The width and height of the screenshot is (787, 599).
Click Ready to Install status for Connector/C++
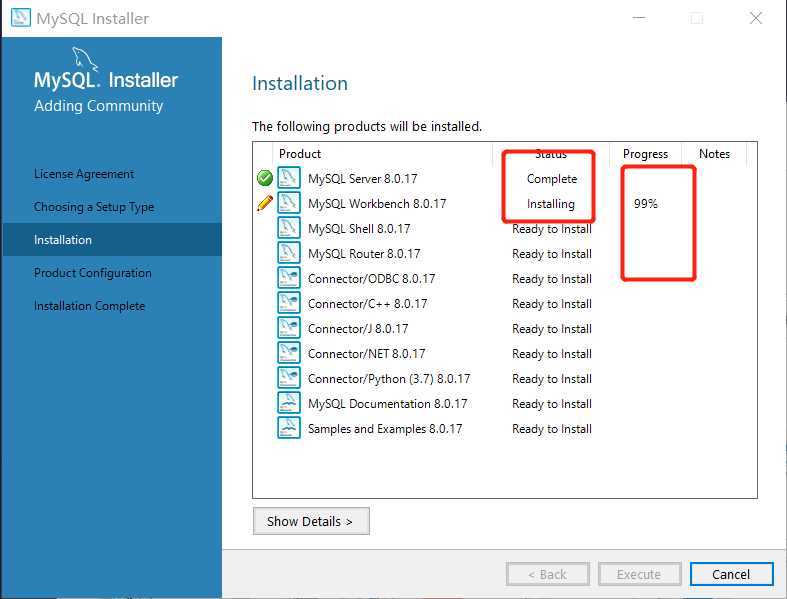tap(552, 304)
